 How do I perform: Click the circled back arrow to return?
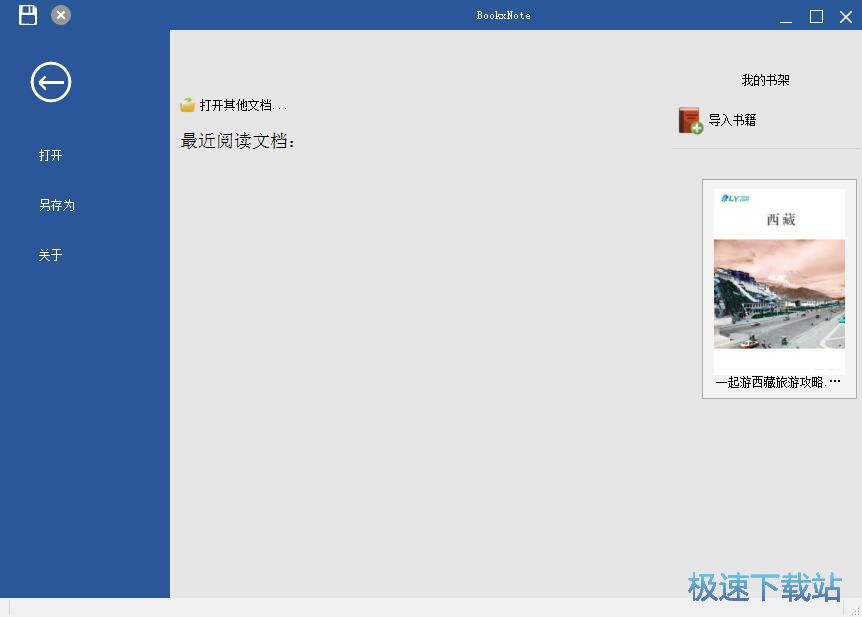(x=50, y=82)
